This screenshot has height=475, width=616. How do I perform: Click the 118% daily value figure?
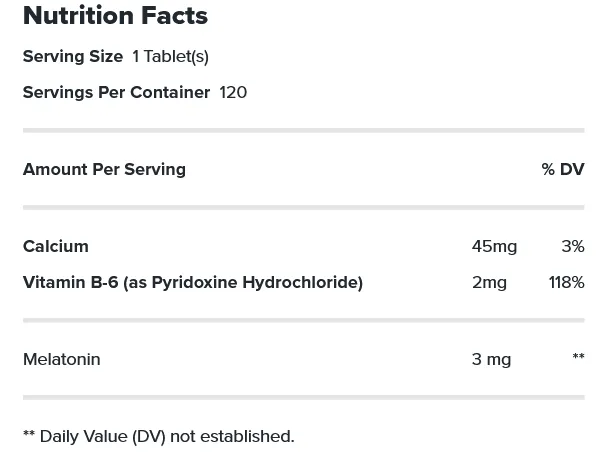coord(566,283)
